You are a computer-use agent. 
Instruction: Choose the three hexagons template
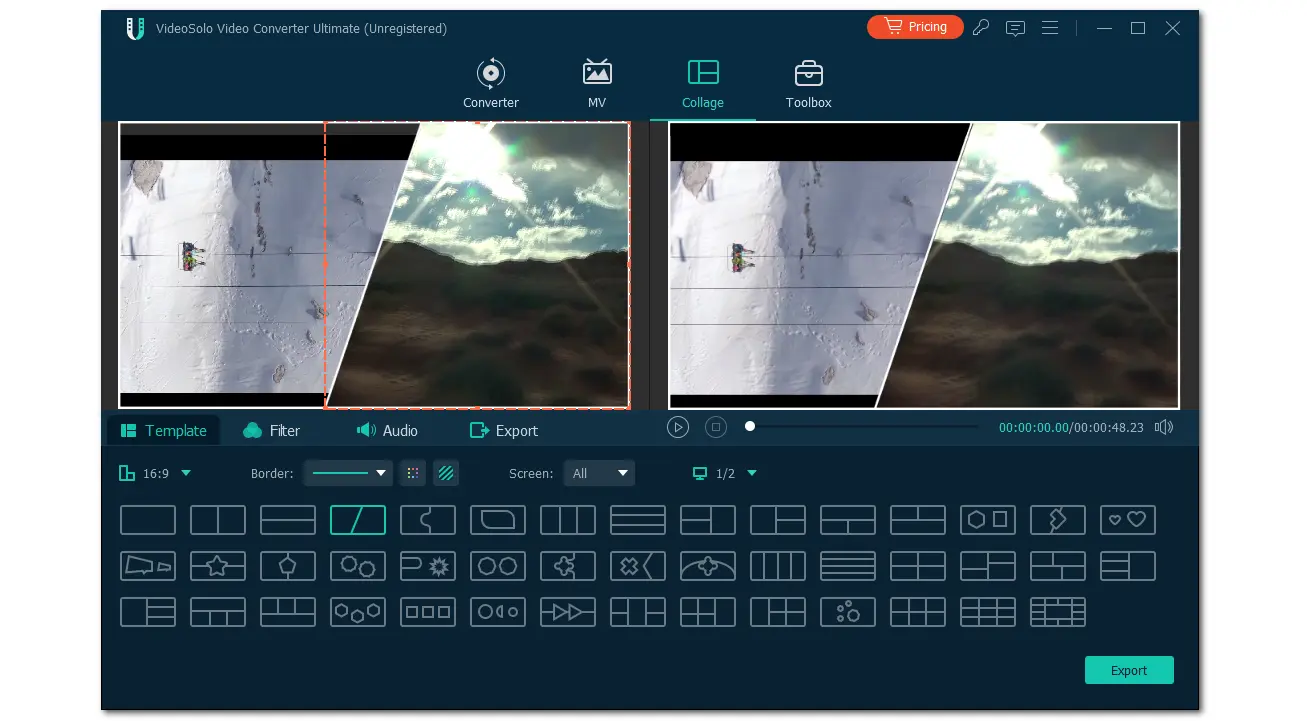(358, 612)
